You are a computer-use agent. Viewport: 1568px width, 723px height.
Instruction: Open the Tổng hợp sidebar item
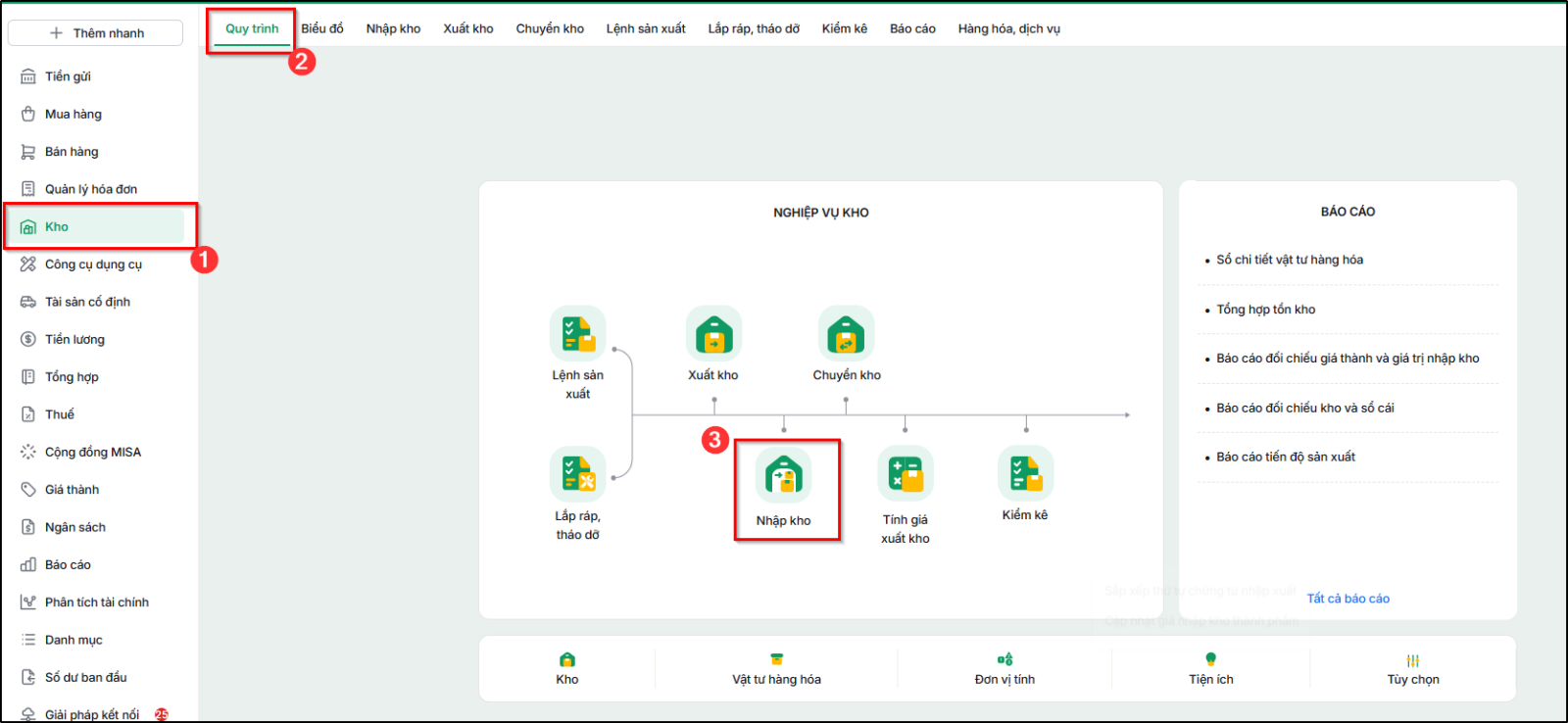point(72,377)
